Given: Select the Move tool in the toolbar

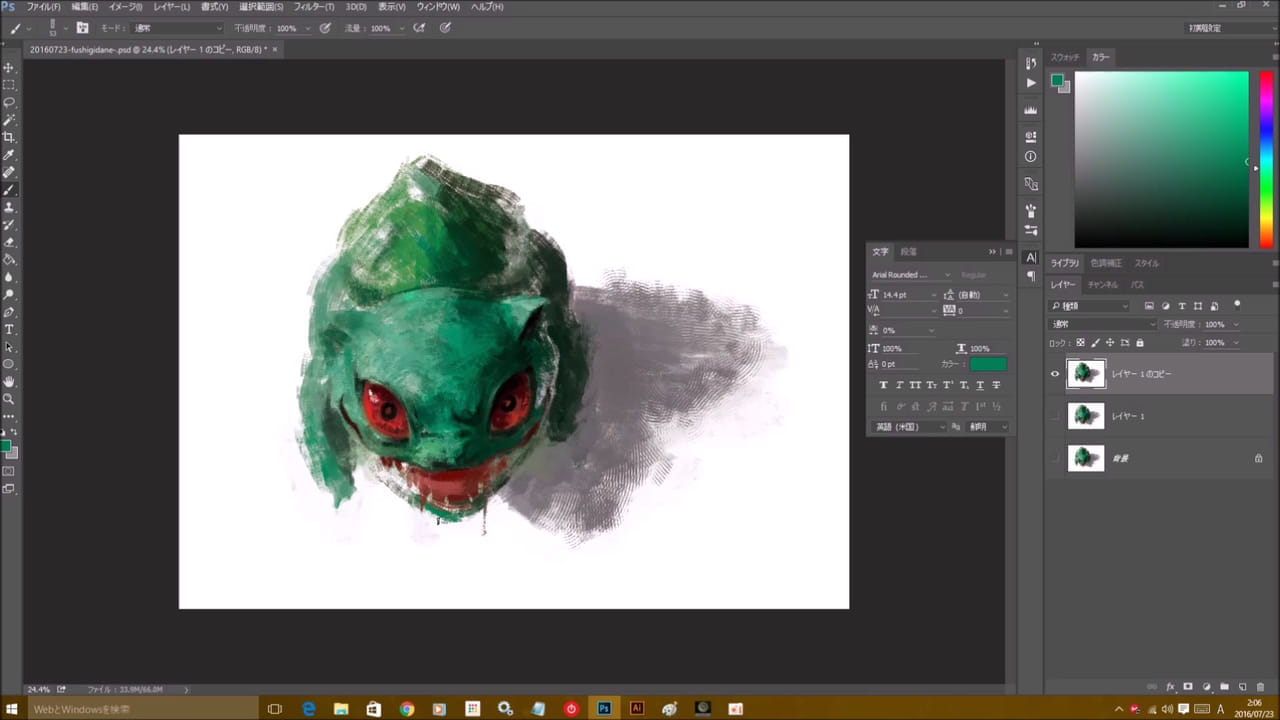Looking at the screenshot, I should [x=9, y=68].
